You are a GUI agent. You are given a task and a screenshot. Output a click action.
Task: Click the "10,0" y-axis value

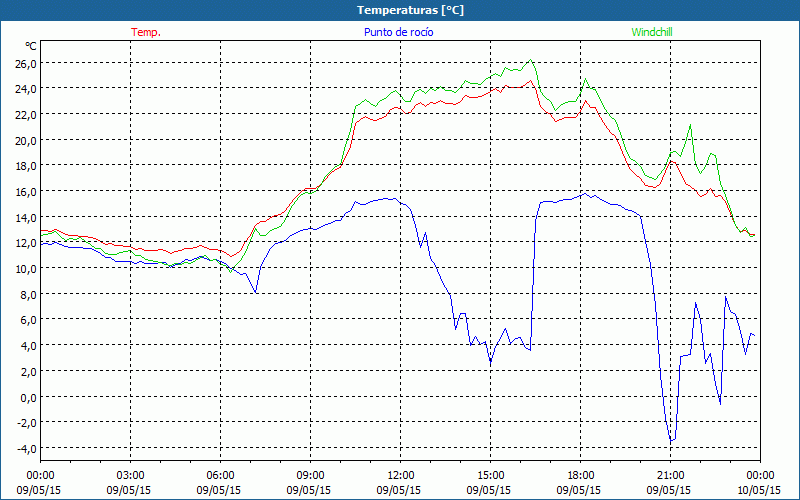[x=26, y=269]
